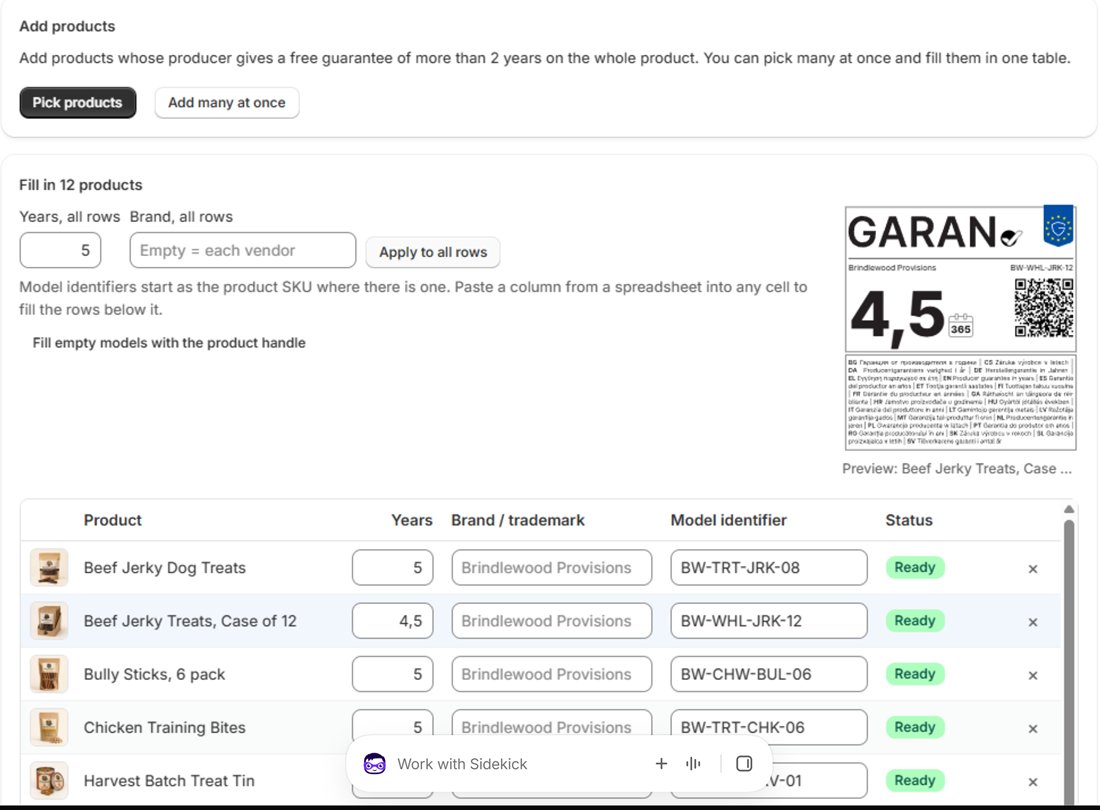
Task: Open the Sidekick side panel icon
Action: pos(744,764)
